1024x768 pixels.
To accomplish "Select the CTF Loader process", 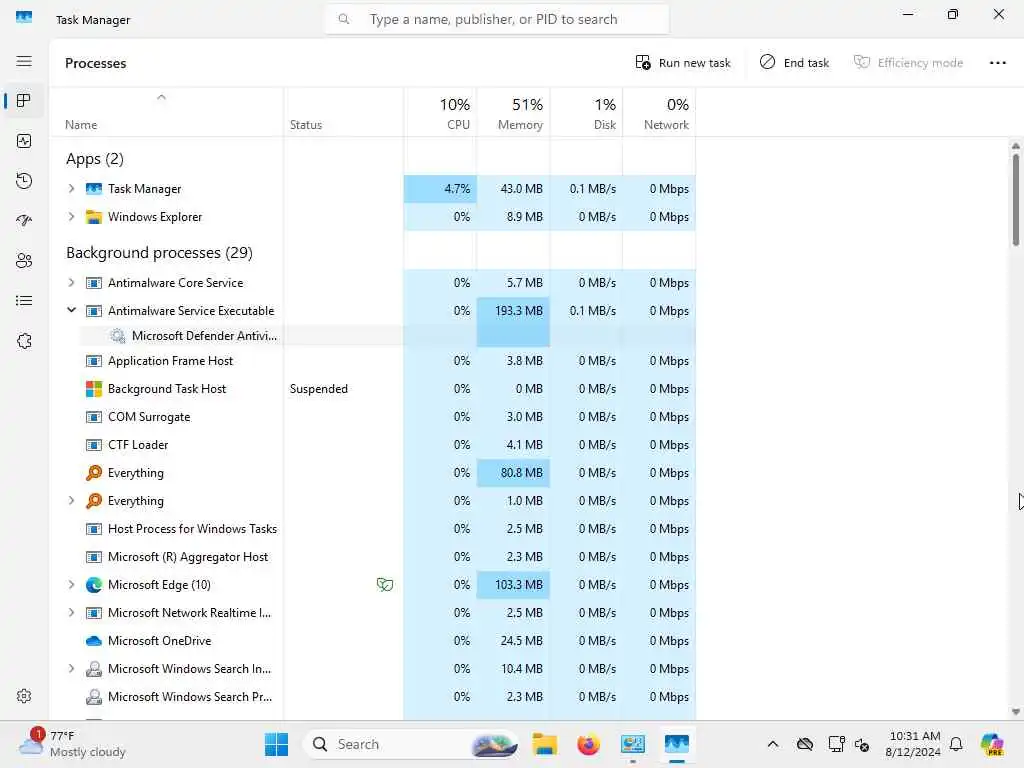I will (373, 445).
